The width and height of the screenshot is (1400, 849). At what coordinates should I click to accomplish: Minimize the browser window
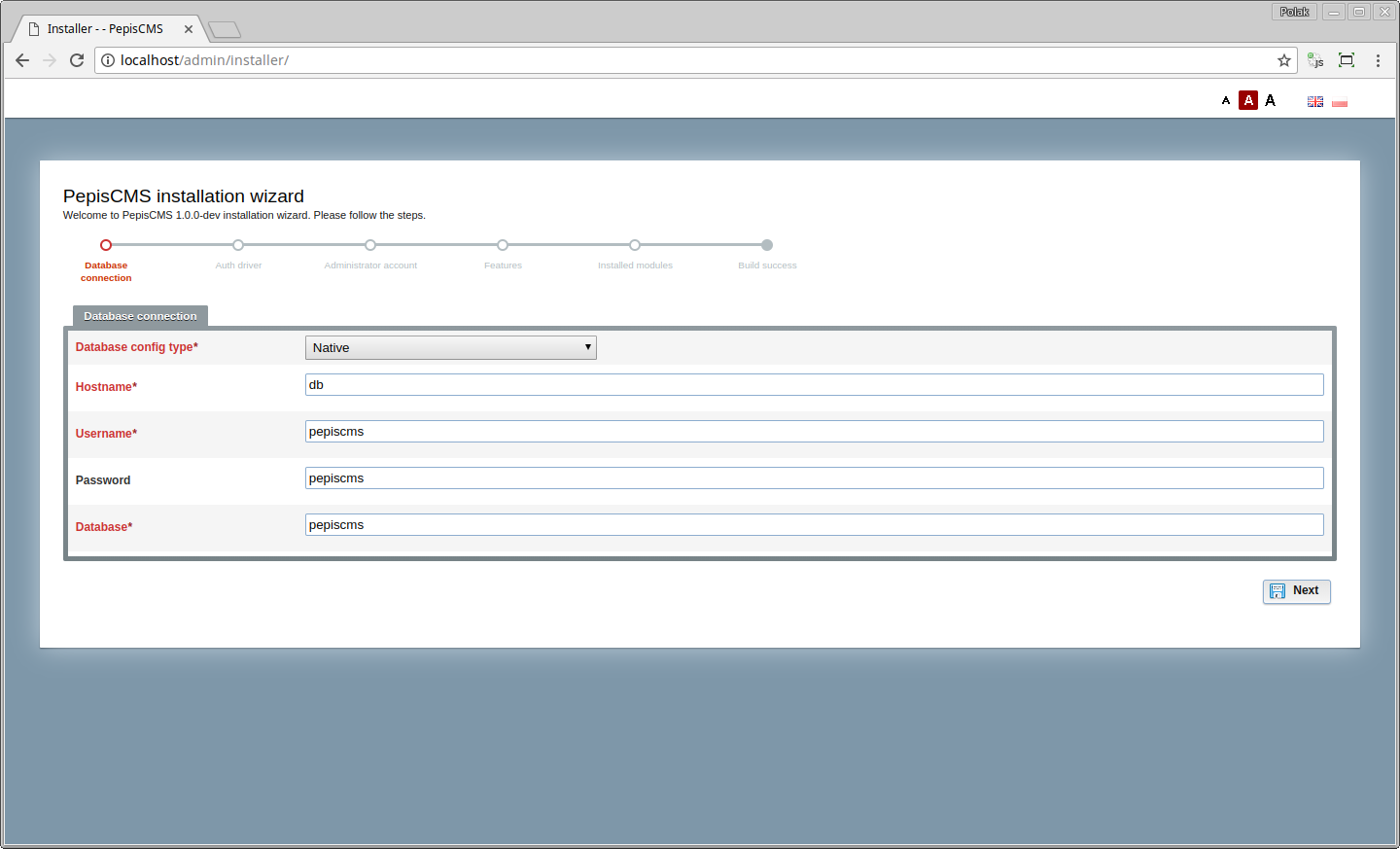(1334, 12)
